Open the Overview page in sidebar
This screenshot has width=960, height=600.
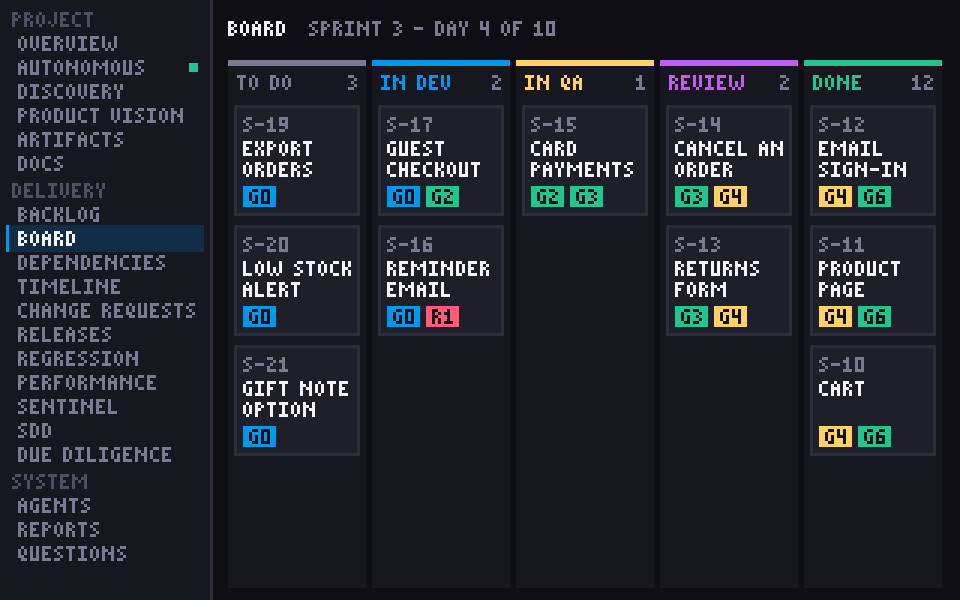(67, 43)
